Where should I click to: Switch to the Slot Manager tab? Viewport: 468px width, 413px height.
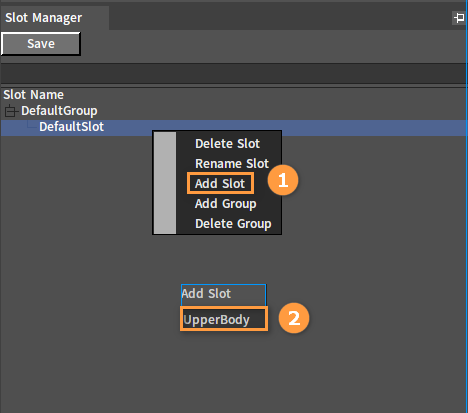click(44, 18)
